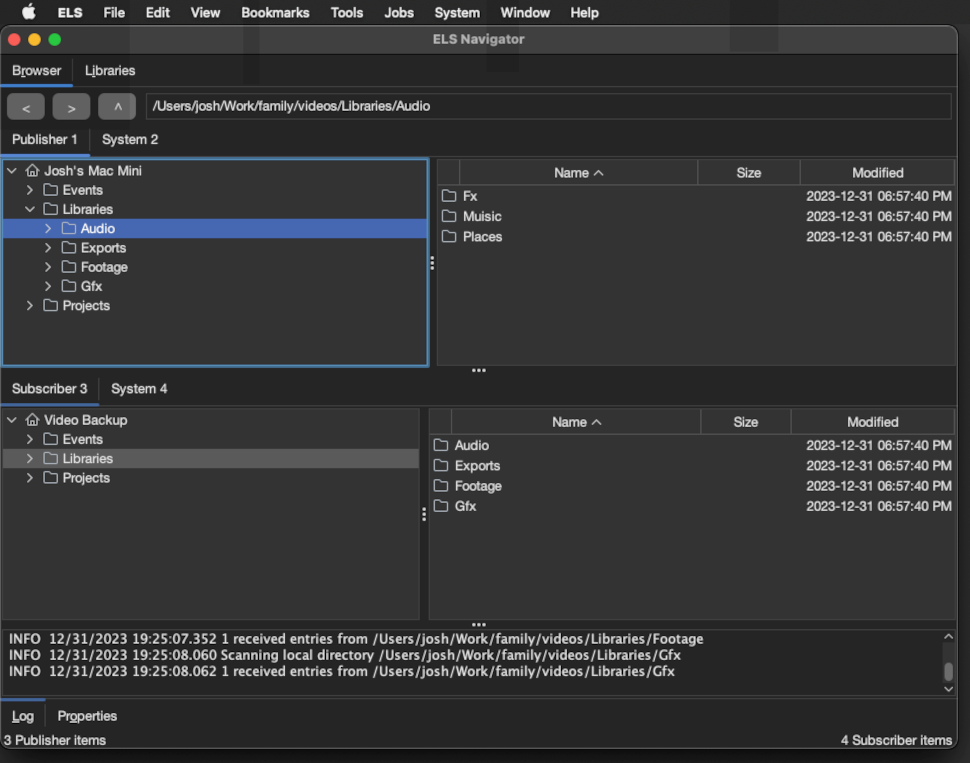
Task: Click the Footage folder icon in subscriber list
Action: coord(441,486)
